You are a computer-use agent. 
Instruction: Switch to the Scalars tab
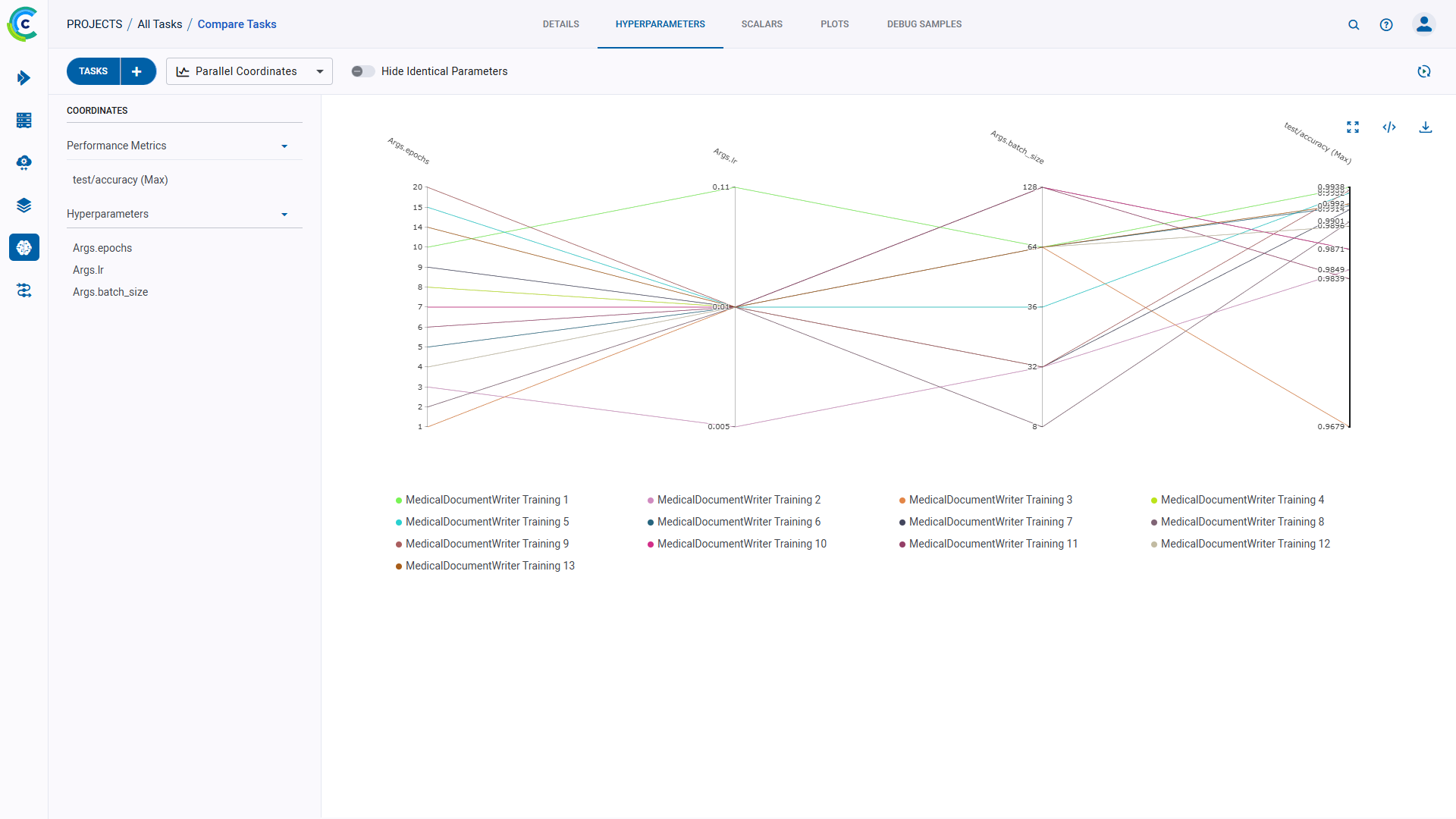[761, 24]
